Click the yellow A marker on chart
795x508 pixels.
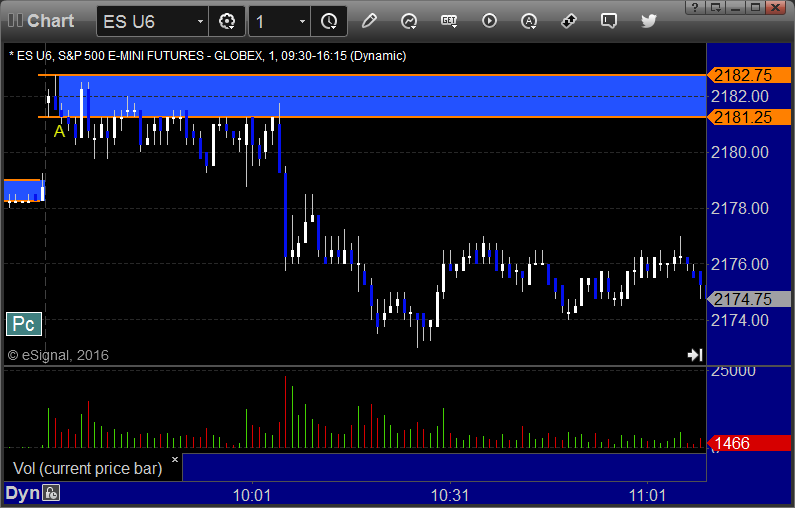pyautogui.click(x=59, y=131)
